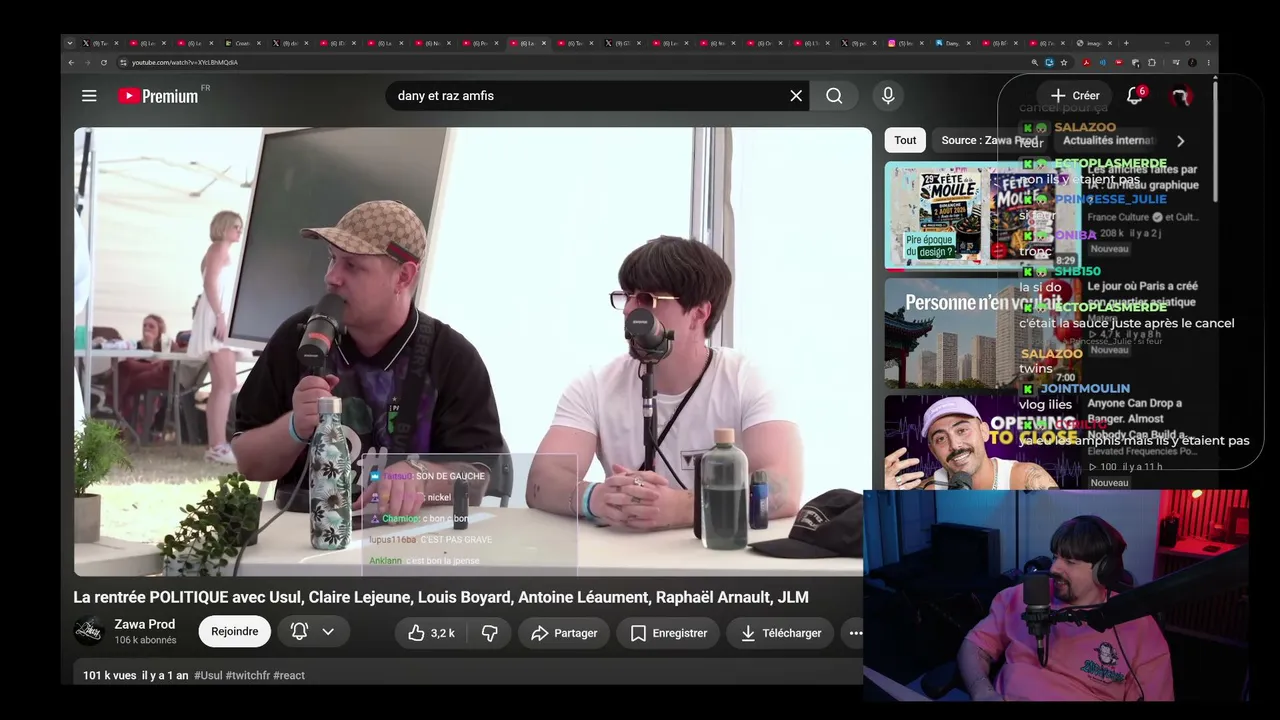Dislike the video with thumbs down
The image size is (1280, 720).
[490, 633]
